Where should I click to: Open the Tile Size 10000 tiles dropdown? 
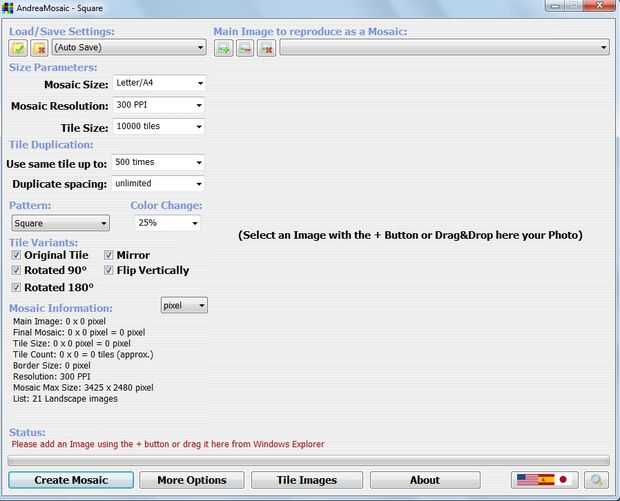coord(159,126)
